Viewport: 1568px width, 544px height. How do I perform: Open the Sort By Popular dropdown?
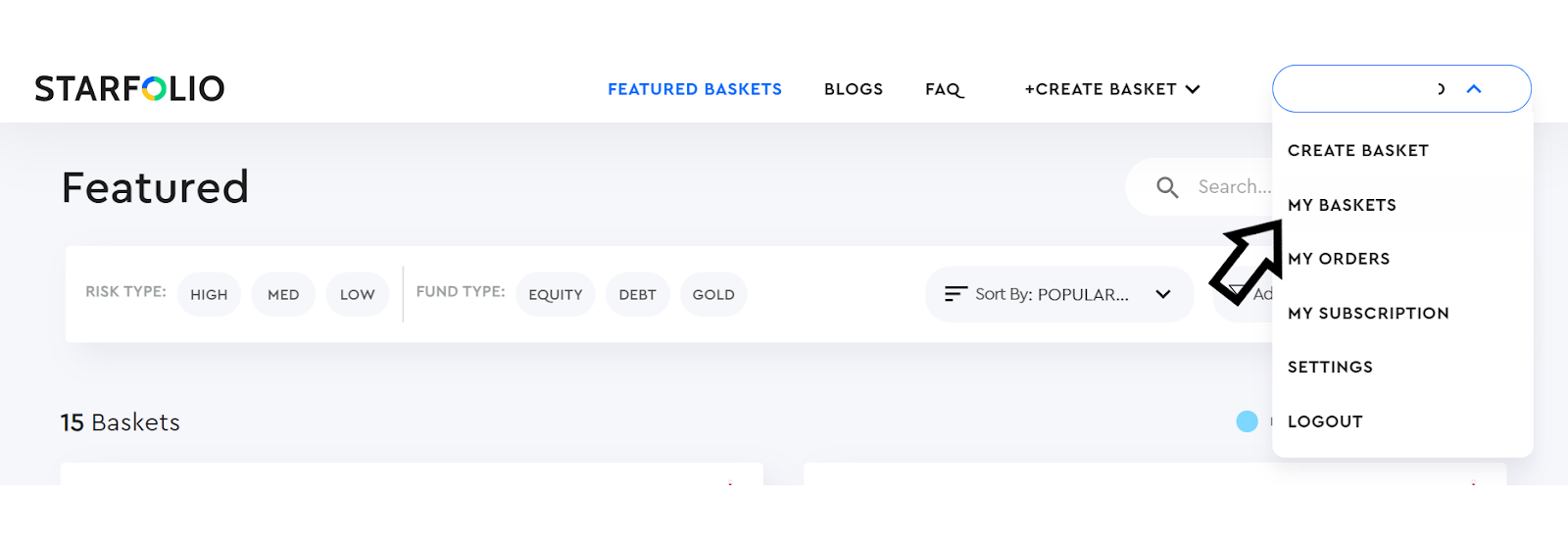point(1059,294)
